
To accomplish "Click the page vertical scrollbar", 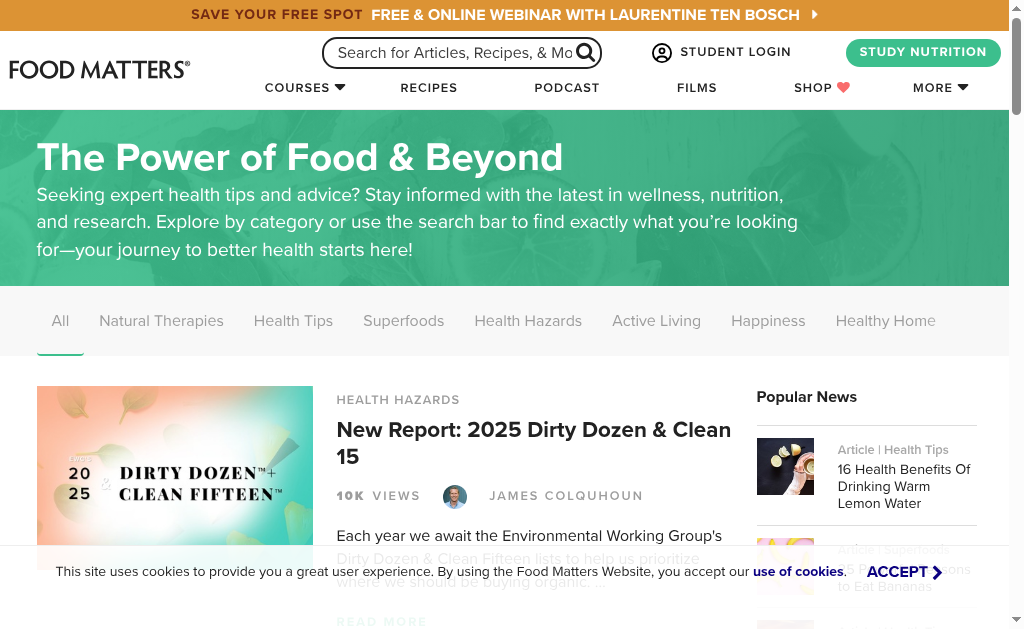I will pyautogui.click(x=1016, y=67).
